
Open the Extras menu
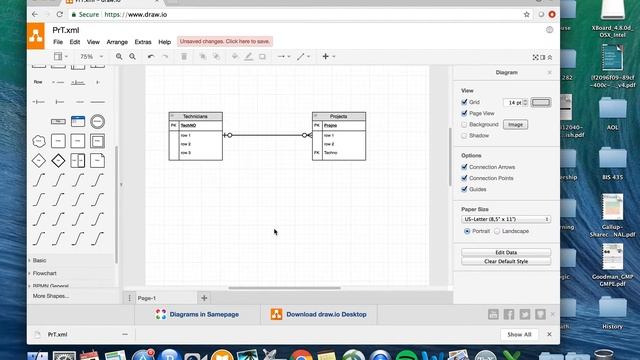(143, 42)
